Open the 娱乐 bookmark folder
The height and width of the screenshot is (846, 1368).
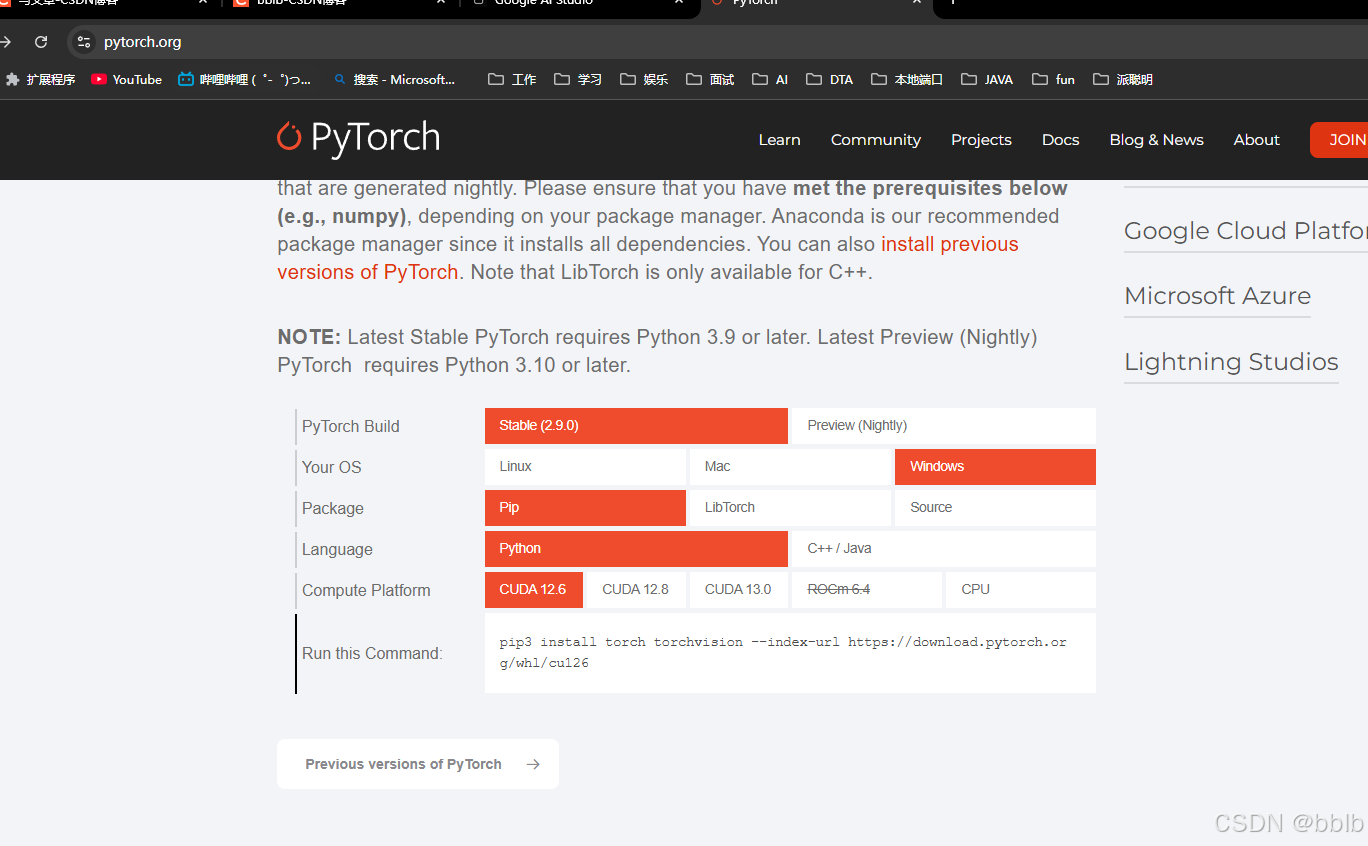[644, 79]
